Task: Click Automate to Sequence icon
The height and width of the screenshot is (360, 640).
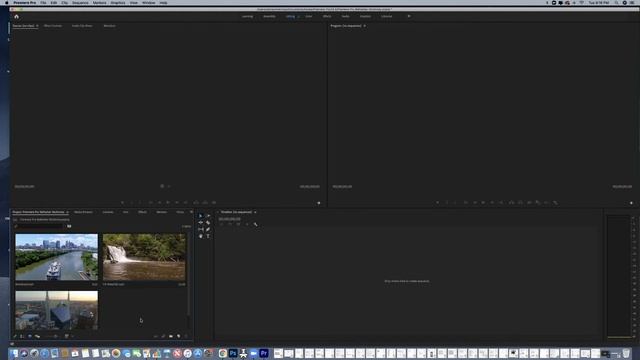Action: (x=156, y=336)
